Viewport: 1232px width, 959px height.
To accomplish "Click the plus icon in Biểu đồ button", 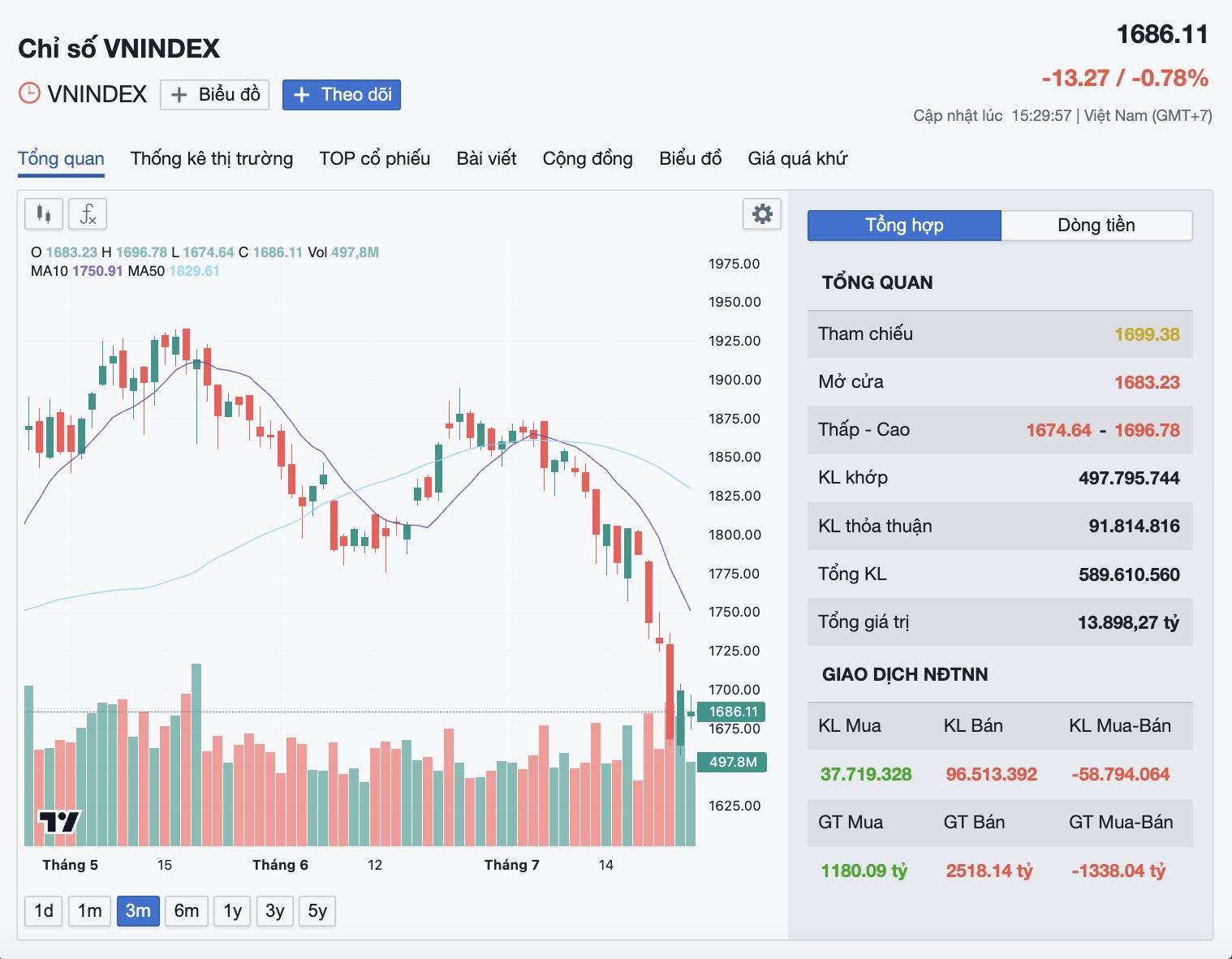I will click(179, 95).
